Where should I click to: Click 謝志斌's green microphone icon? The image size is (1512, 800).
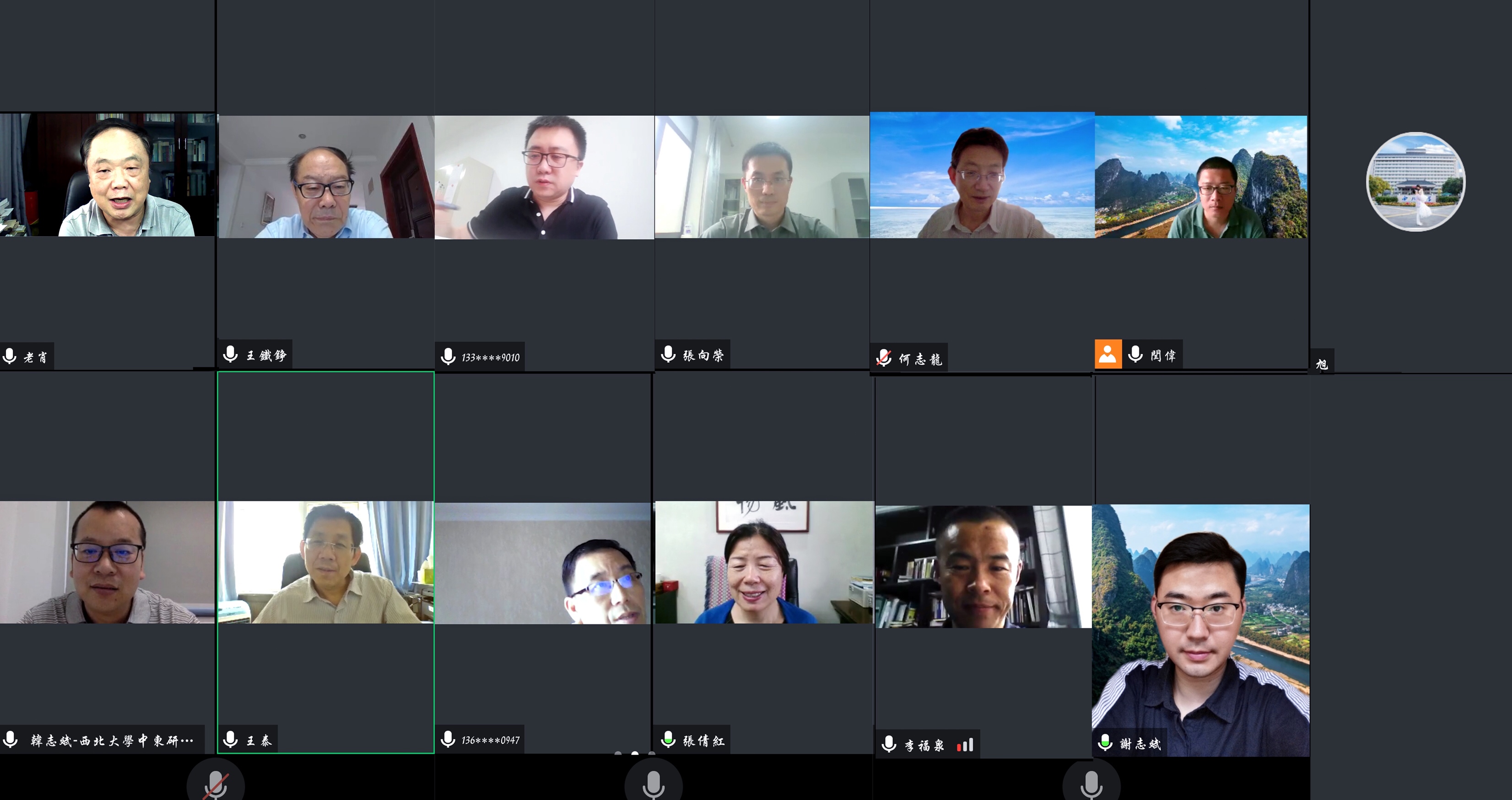1105,742
